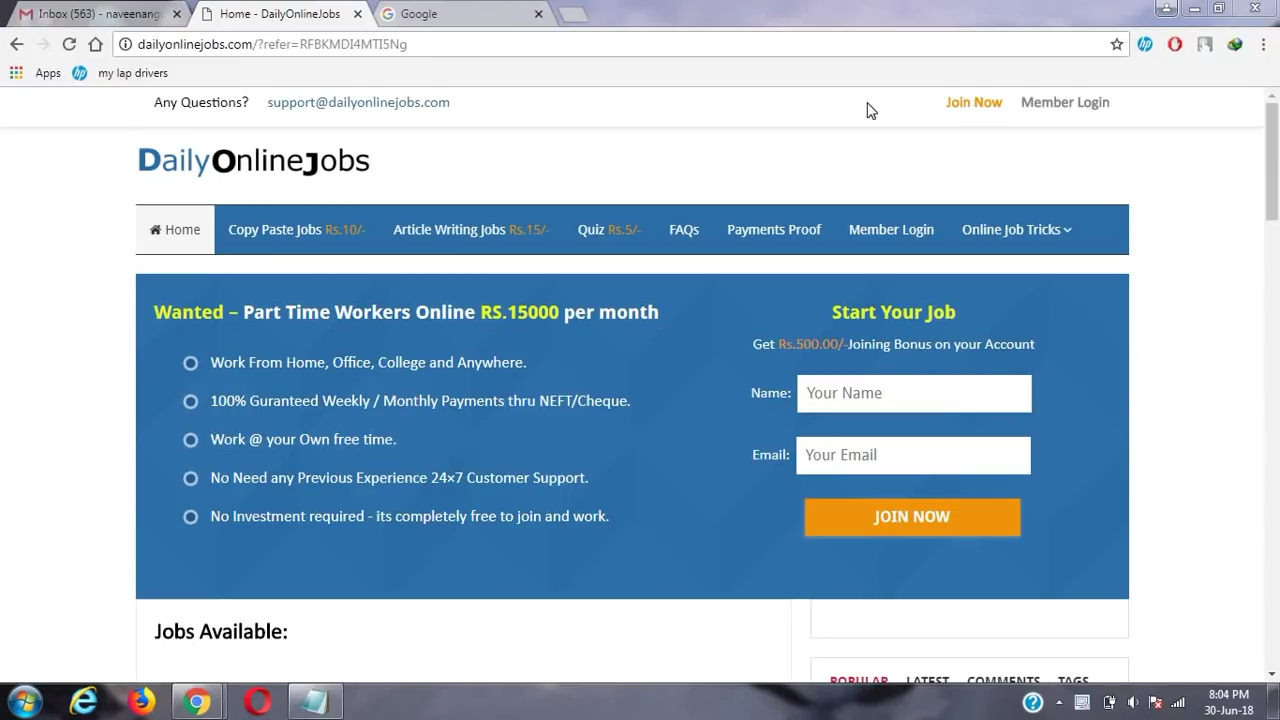Open Payments Proof menu item
The height and width of the screenshot is (720, 1280).
tap(774, 230)
